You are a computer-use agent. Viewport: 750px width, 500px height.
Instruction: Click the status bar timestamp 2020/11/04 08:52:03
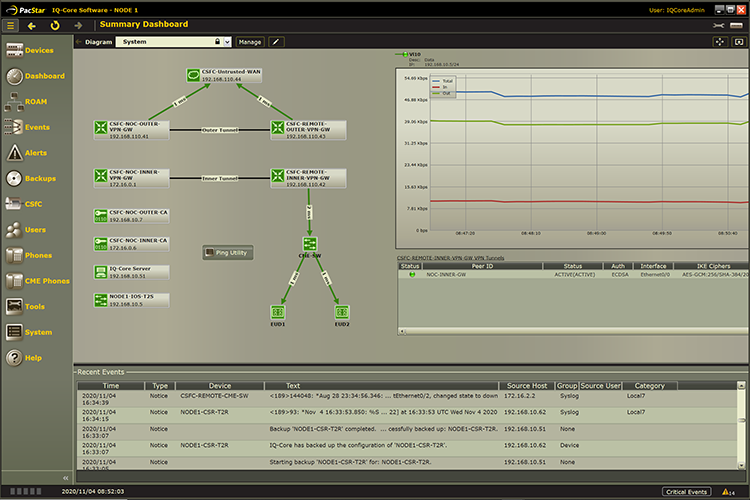[x=93, y=491]
